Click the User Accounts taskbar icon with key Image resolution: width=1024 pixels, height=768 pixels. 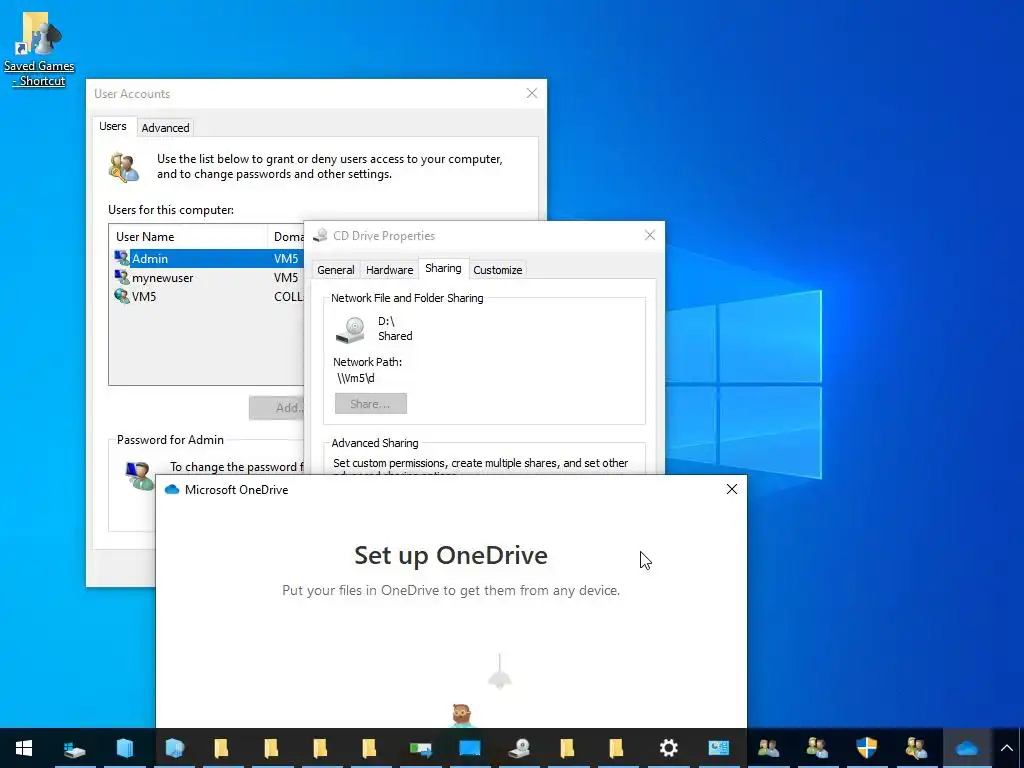click(x=916, y=748)
